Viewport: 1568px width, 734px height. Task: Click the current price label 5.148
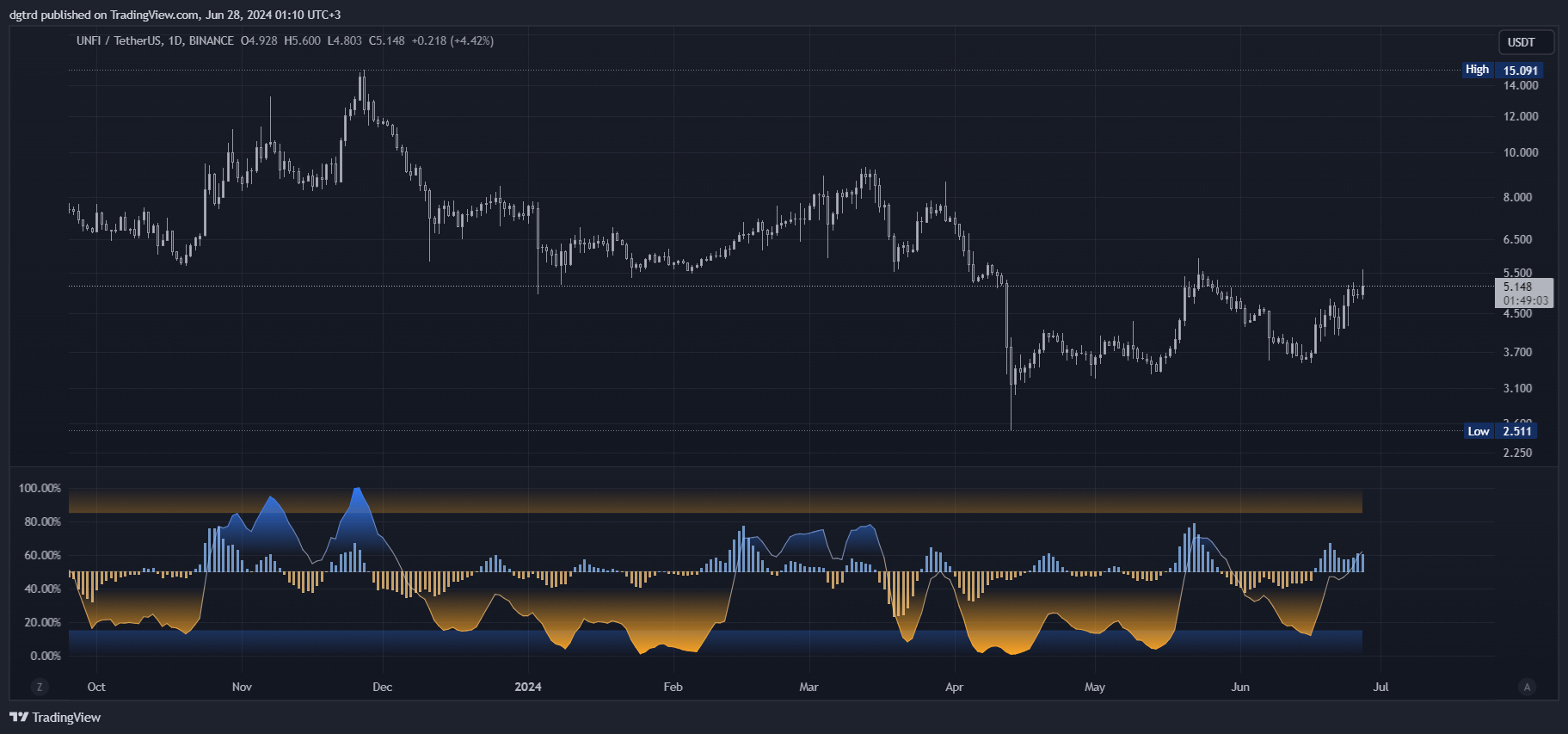[x=1518, y=287]
